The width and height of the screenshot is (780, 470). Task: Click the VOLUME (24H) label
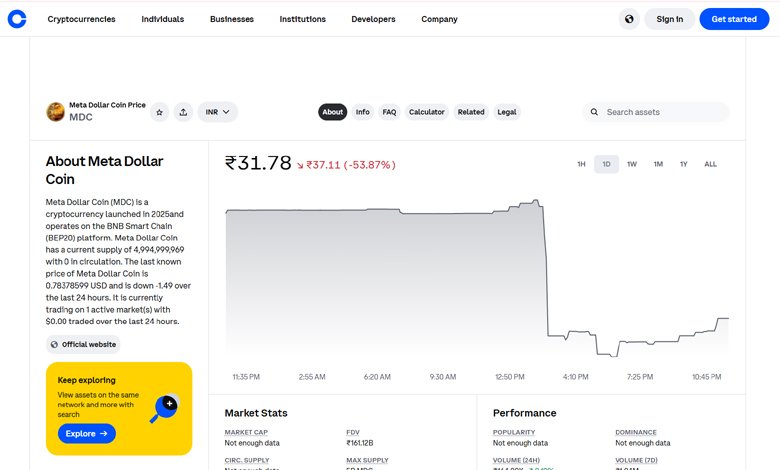click(516, 460)
